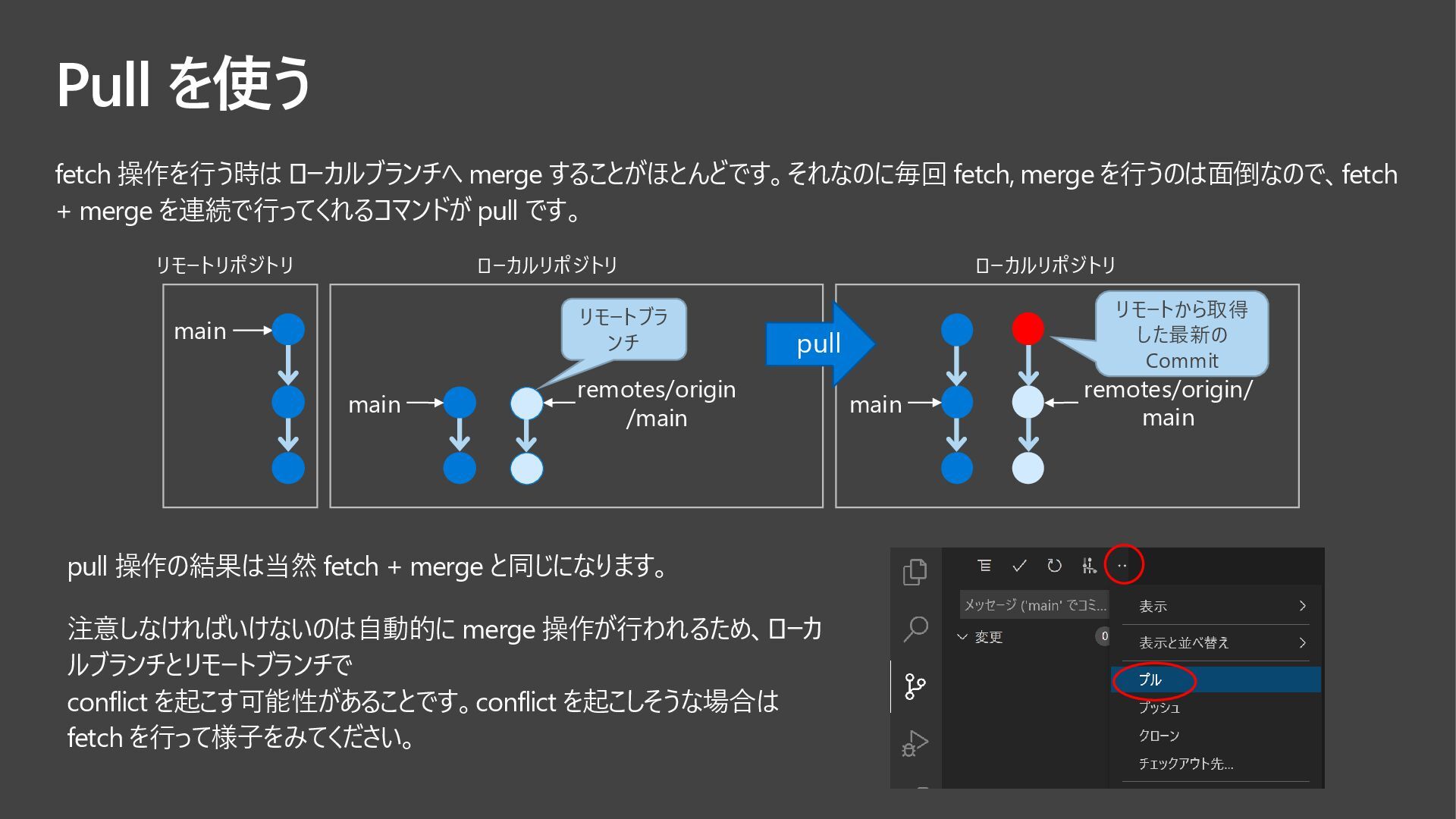Select プッシュ from the menu
This screenshot has width=1456, height=819.
coord(1159,708)
